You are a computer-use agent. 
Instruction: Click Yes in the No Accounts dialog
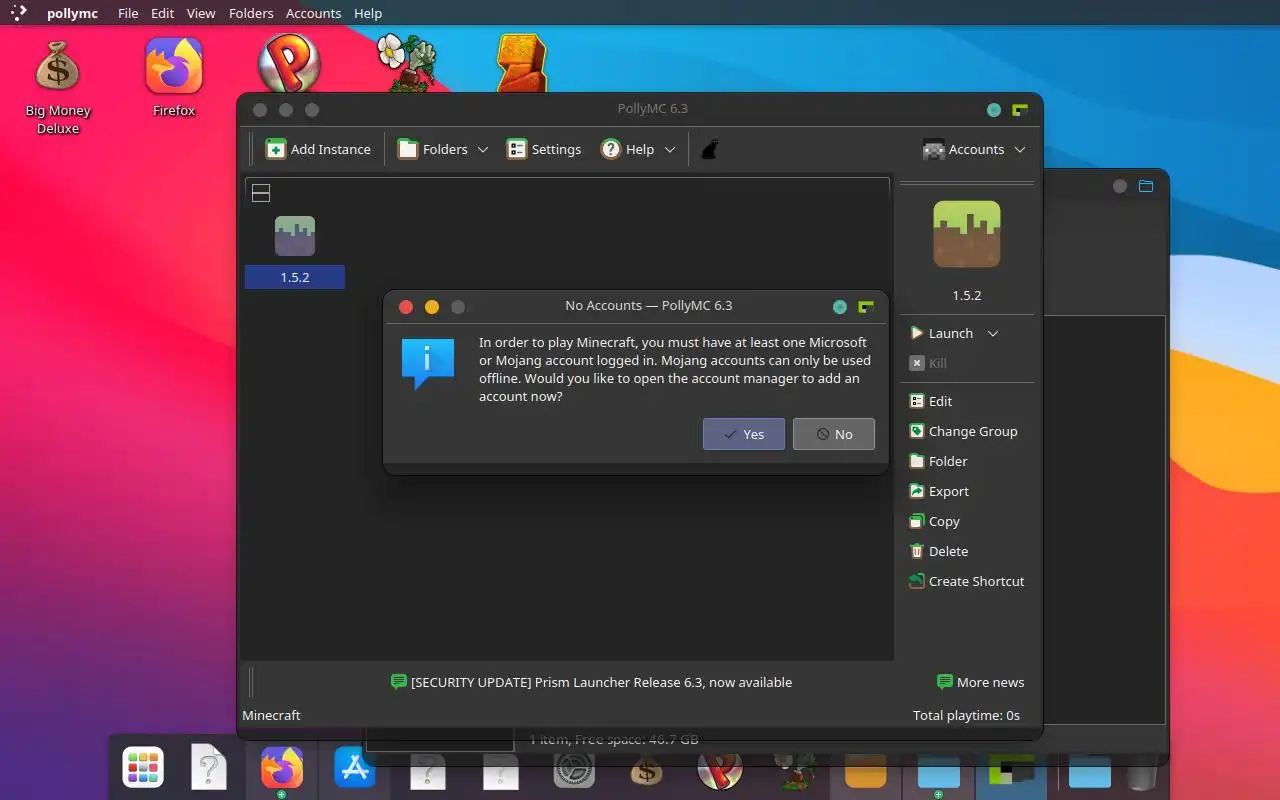[x=744, y=434]
